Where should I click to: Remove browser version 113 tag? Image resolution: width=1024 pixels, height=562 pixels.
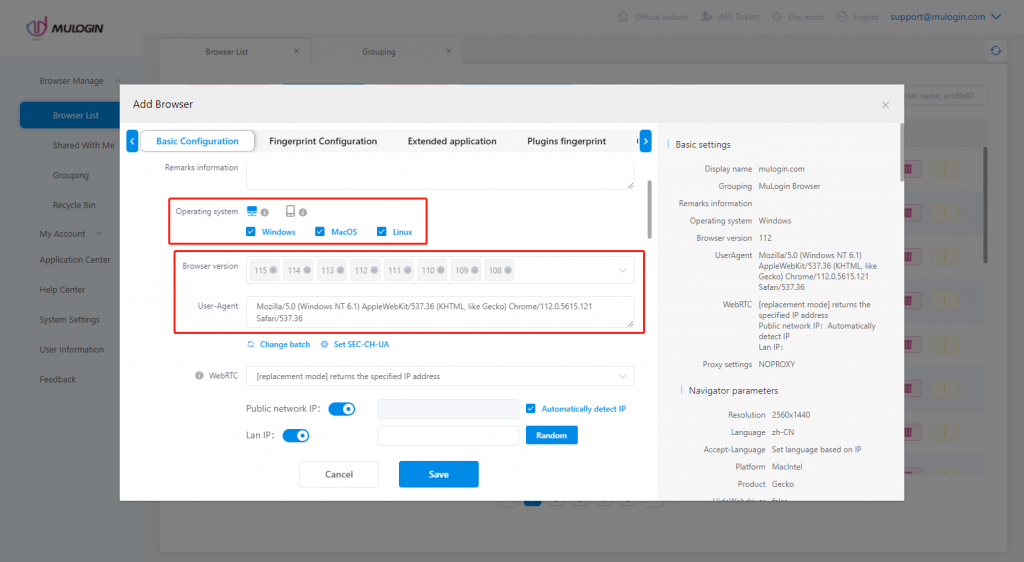(340, 270)
